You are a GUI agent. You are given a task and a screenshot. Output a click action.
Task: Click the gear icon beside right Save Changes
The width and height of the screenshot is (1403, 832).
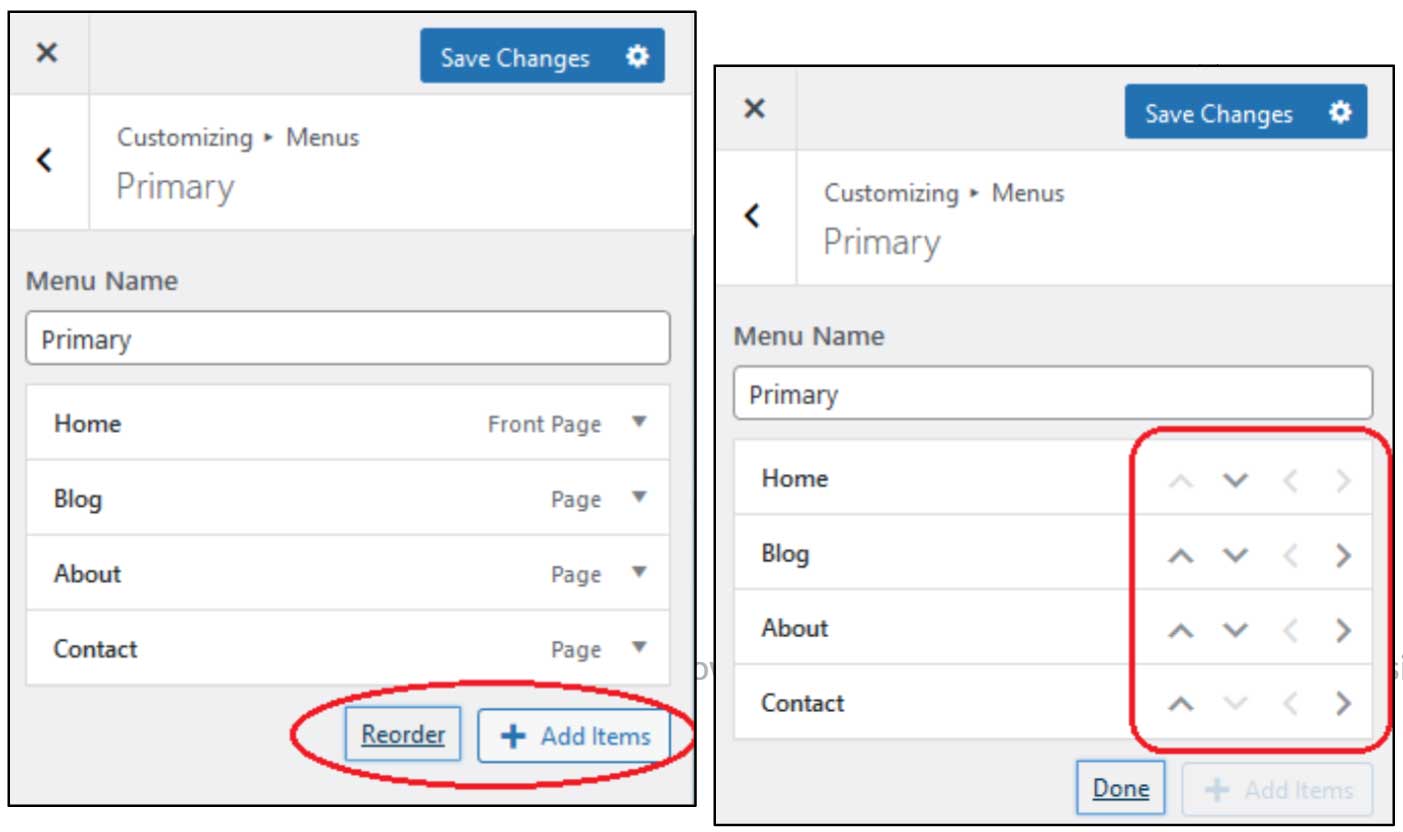[x=1339, y=113]
